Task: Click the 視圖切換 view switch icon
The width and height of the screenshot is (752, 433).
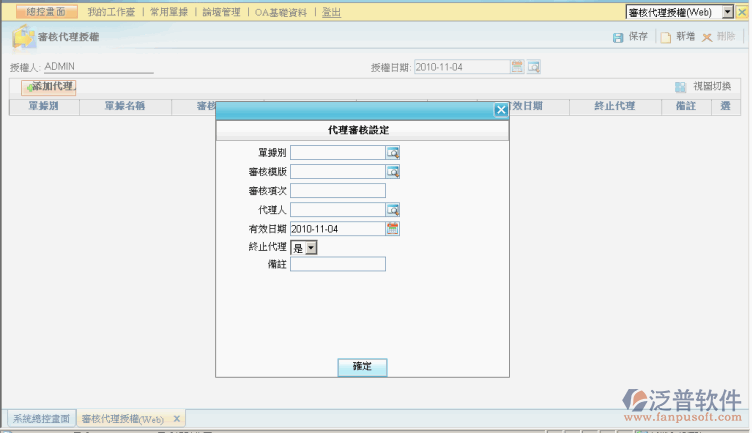Action: coord(680,87)
